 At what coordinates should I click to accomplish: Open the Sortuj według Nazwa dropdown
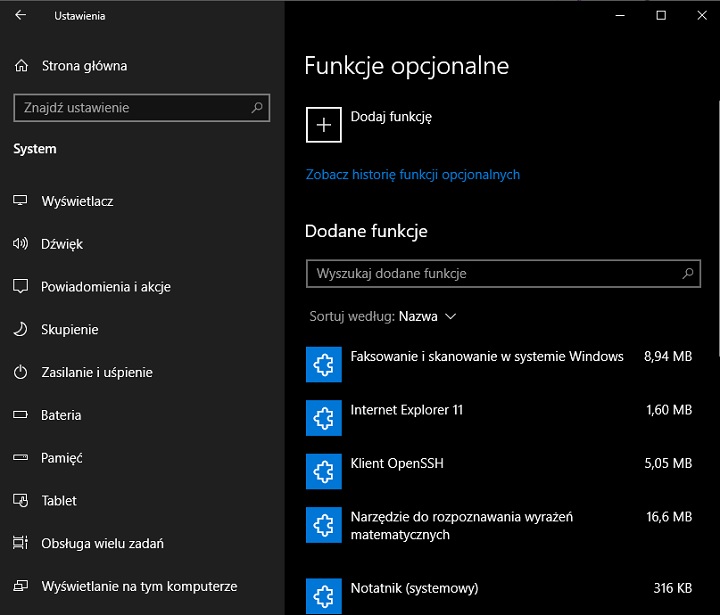tap(427, 316)
